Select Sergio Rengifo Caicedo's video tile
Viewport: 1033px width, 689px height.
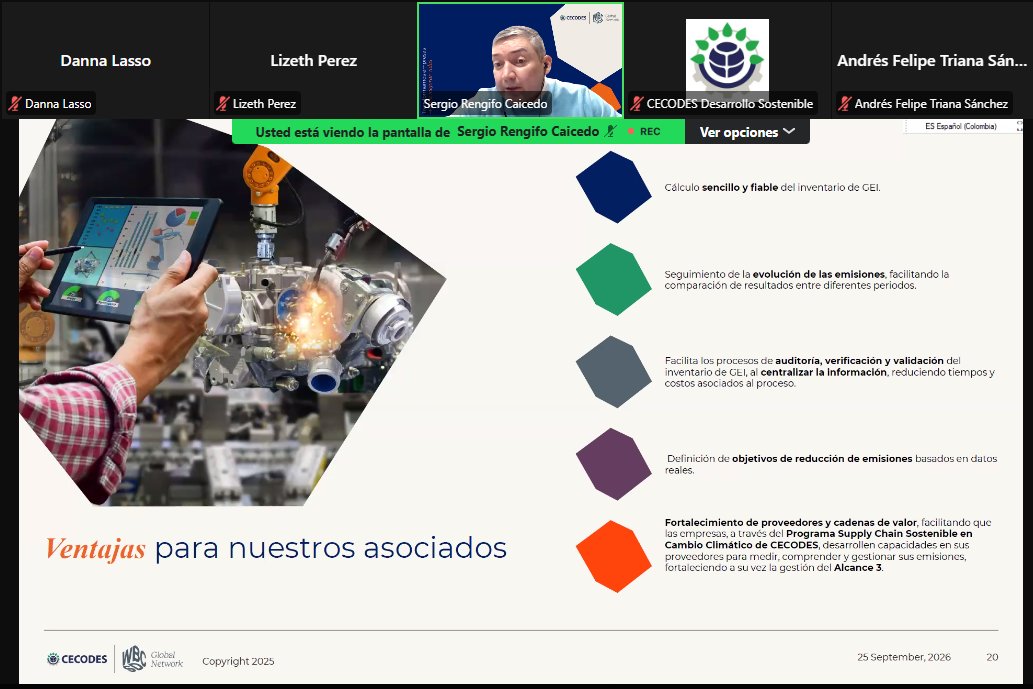520,60
